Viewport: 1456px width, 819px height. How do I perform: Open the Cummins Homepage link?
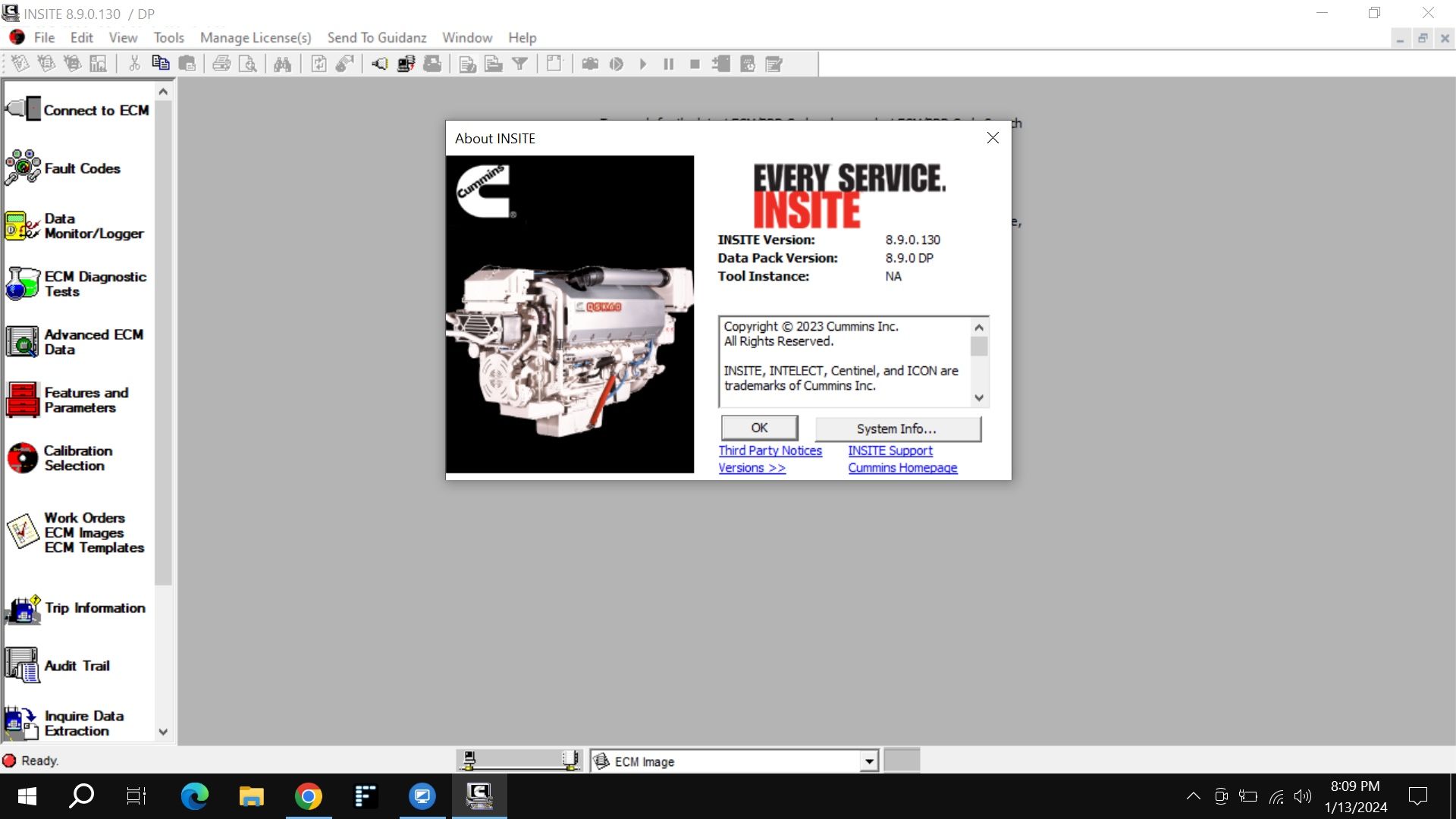[x=902, y=468]
